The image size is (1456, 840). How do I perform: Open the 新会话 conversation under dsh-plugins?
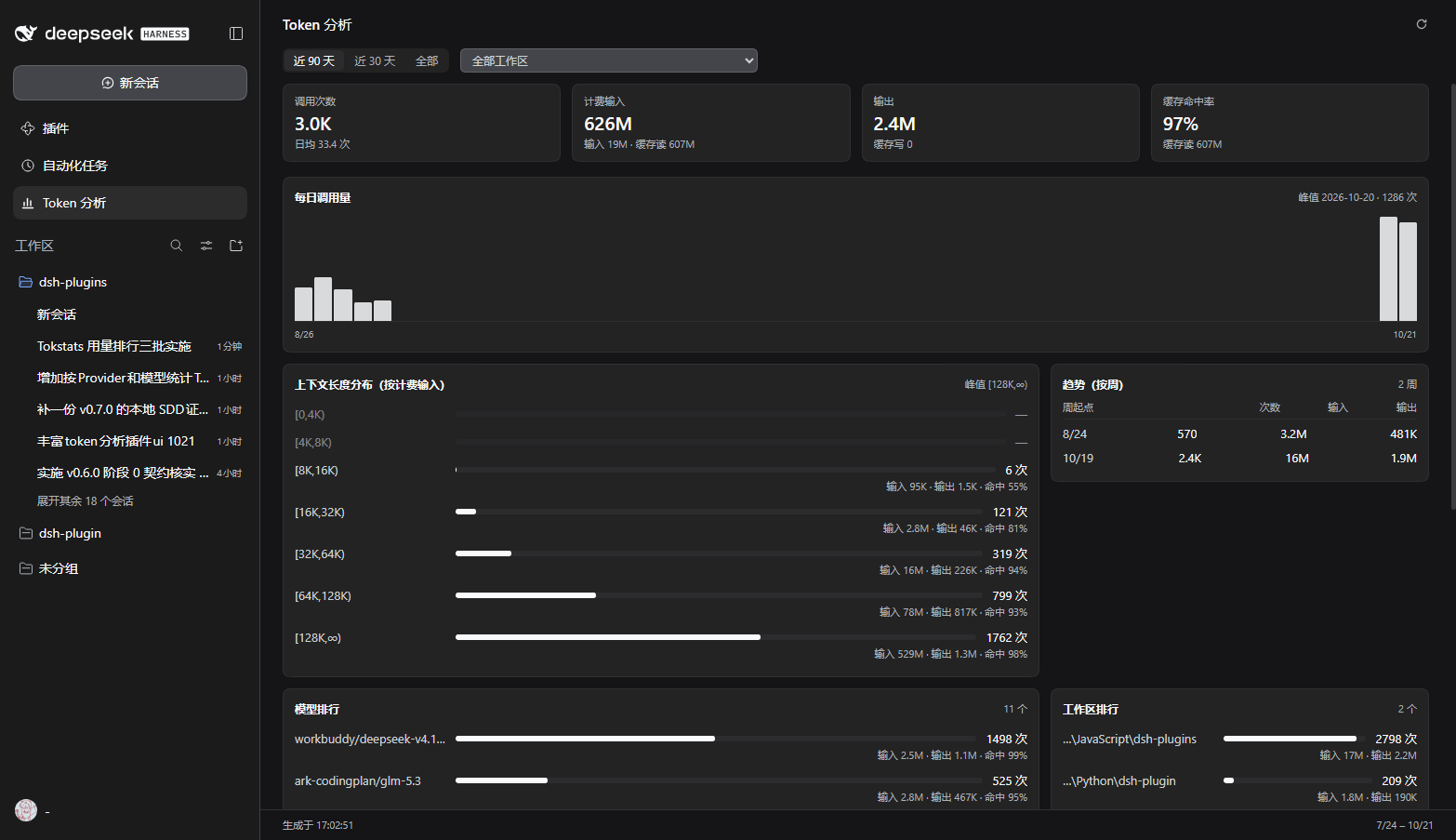pyautogui.click(x=130, y=314)
